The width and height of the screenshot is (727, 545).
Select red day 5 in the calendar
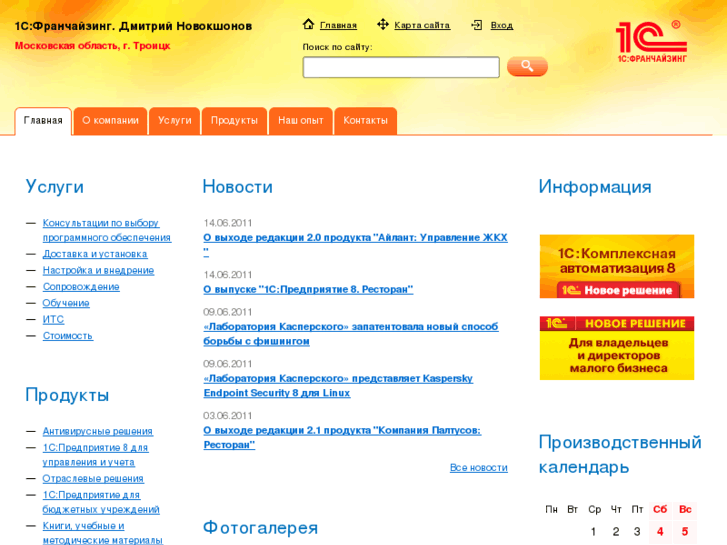click(685, 532)
